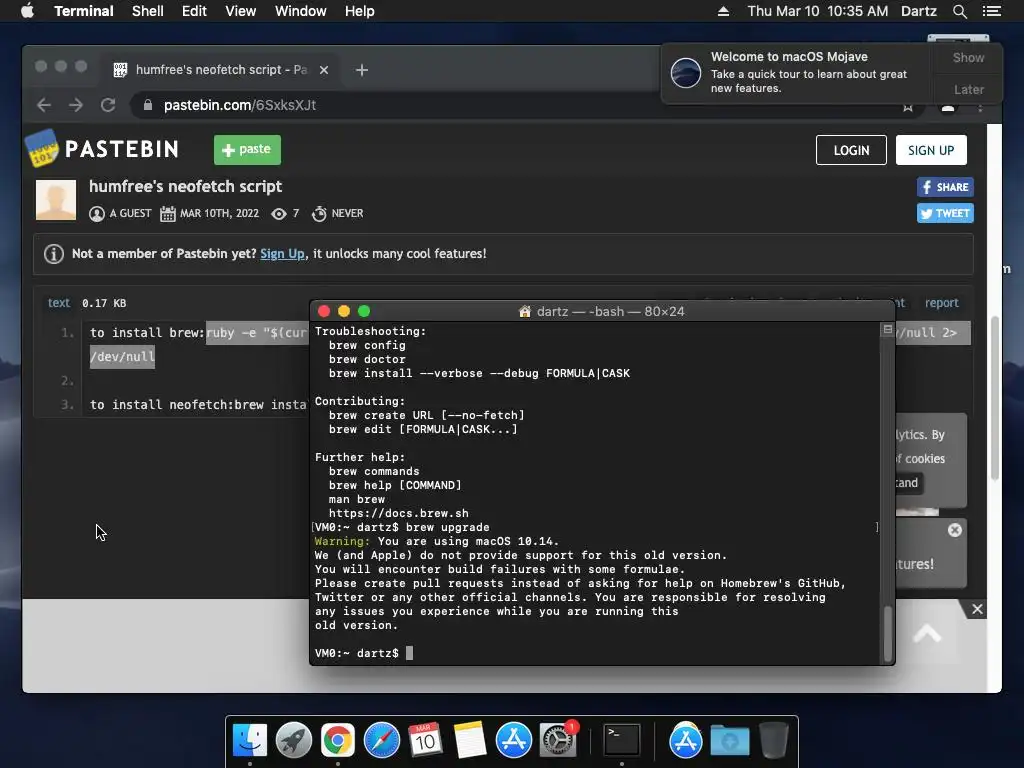
Task: Select the humfree's neofetch script browser tab
Action: click(221, 69)
